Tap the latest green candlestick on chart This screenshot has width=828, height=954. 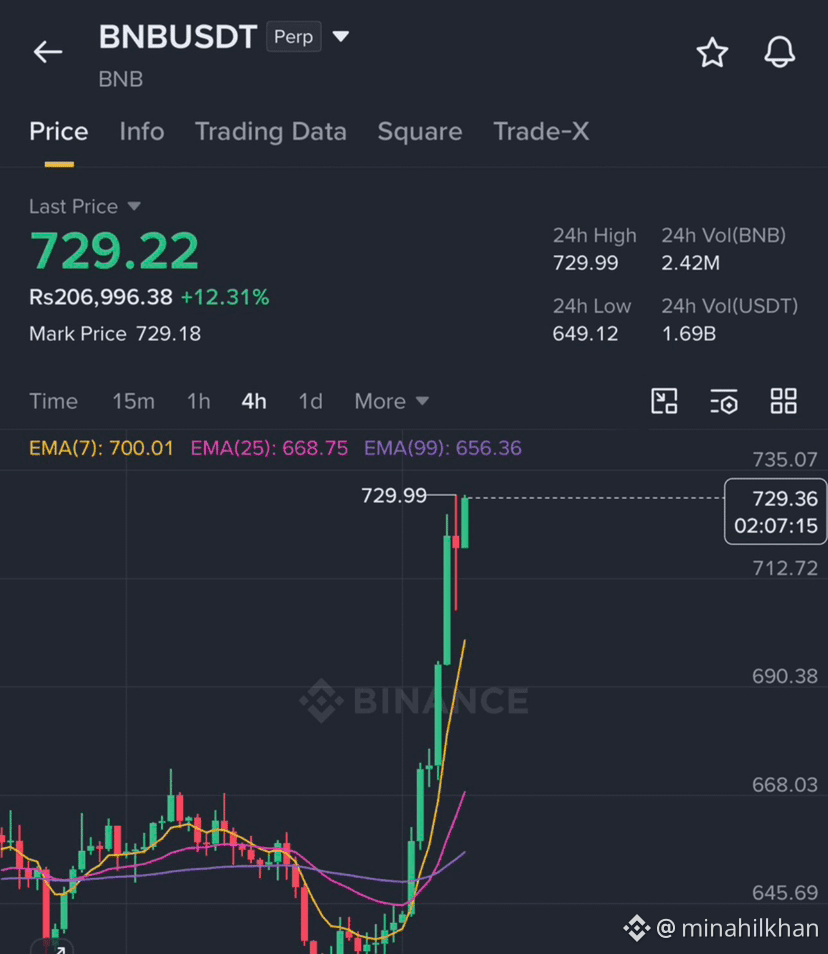tap(465, 523)
